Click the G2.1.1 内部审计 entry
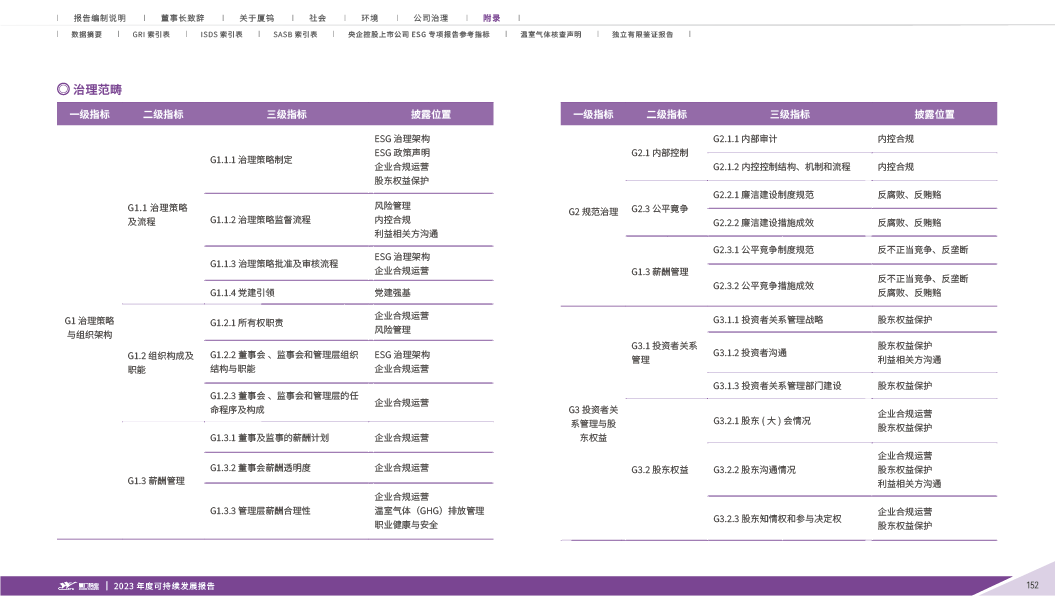 (x=745, y=139)
